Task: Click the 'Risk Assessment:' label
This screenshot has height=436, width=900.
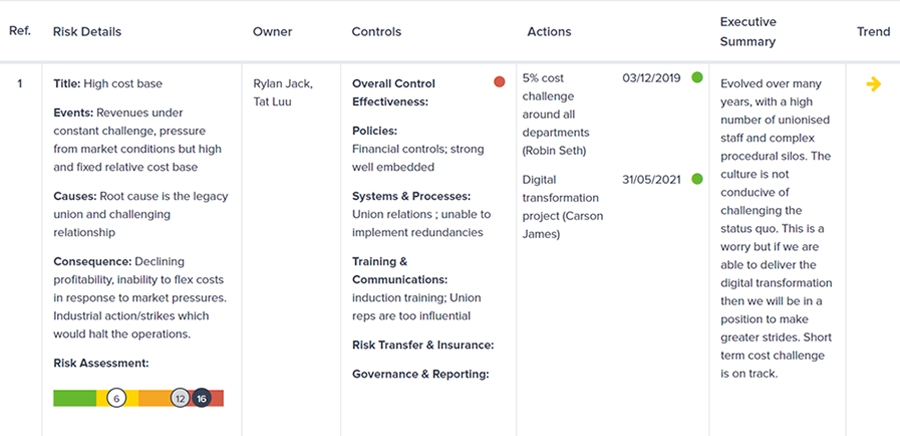Action: pos(101,363)
